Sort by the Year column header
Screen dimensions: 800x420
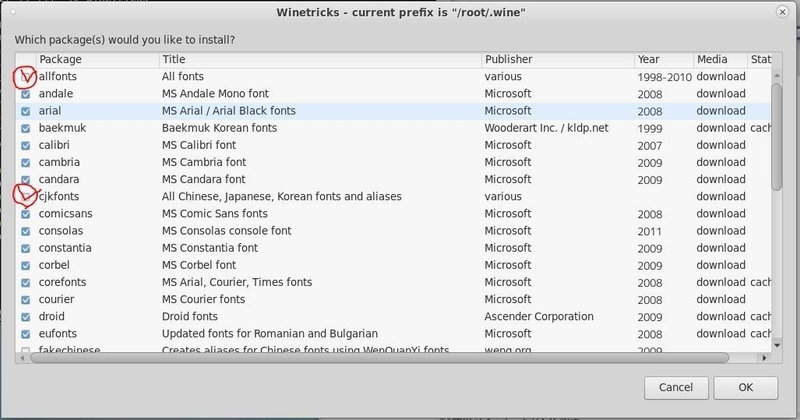click(x=661, y=60)
